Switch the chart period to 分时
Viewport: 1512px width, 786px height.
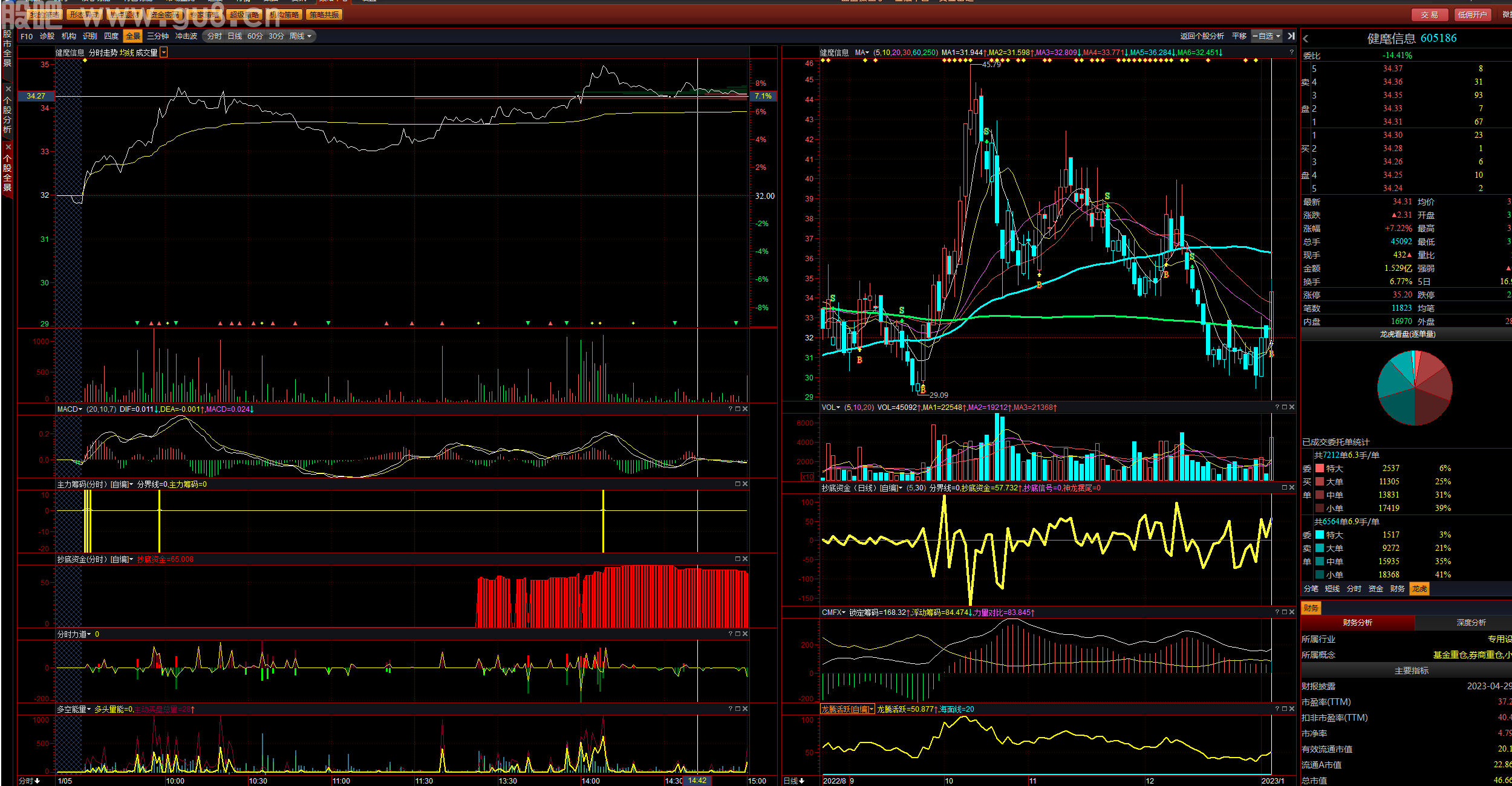pos(215,36)
